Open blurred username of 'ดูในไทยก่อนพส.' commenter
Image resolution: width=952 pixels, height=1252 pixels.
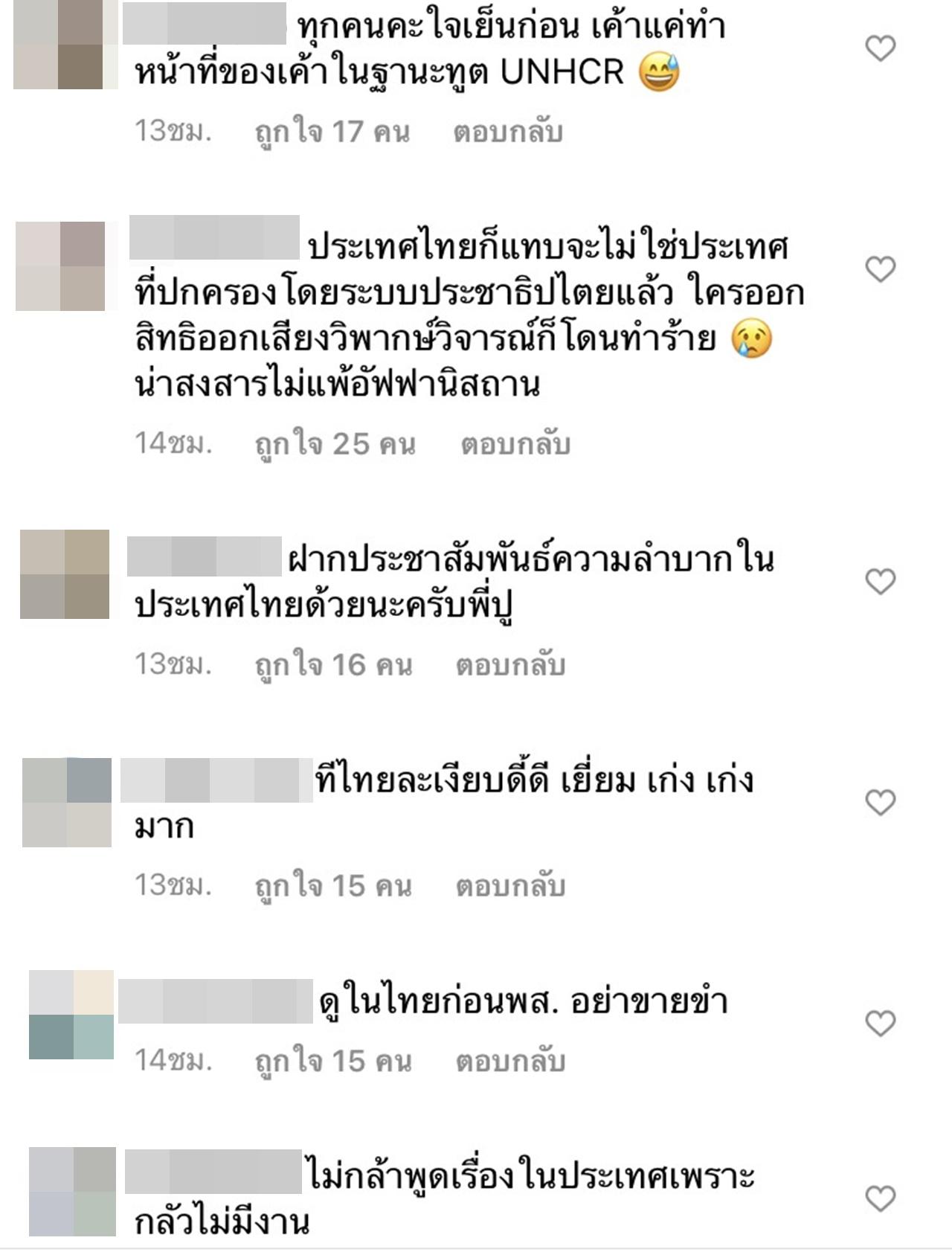tap(216, 1001)
